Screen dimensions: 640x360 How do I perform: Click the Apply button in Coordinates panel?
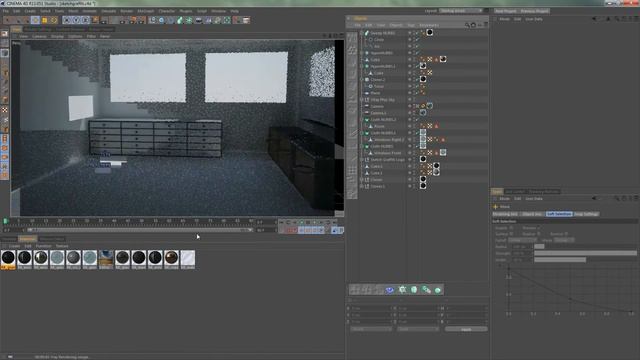pos(466,329)
